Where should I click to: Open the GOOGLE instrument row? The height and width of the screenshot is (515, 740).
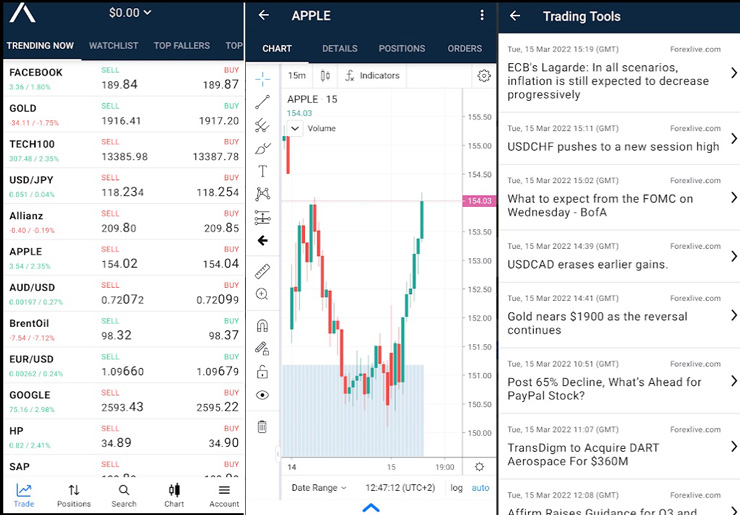point(124,401)
